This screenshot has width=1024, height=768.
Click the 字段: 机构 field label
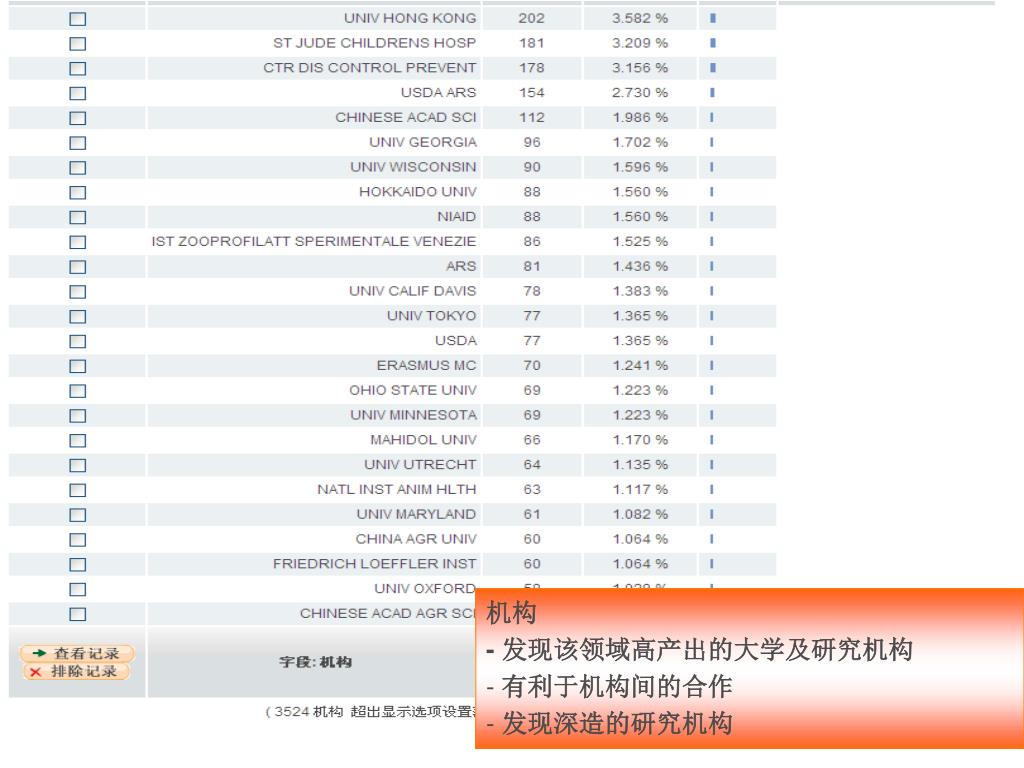pos(315,662)
